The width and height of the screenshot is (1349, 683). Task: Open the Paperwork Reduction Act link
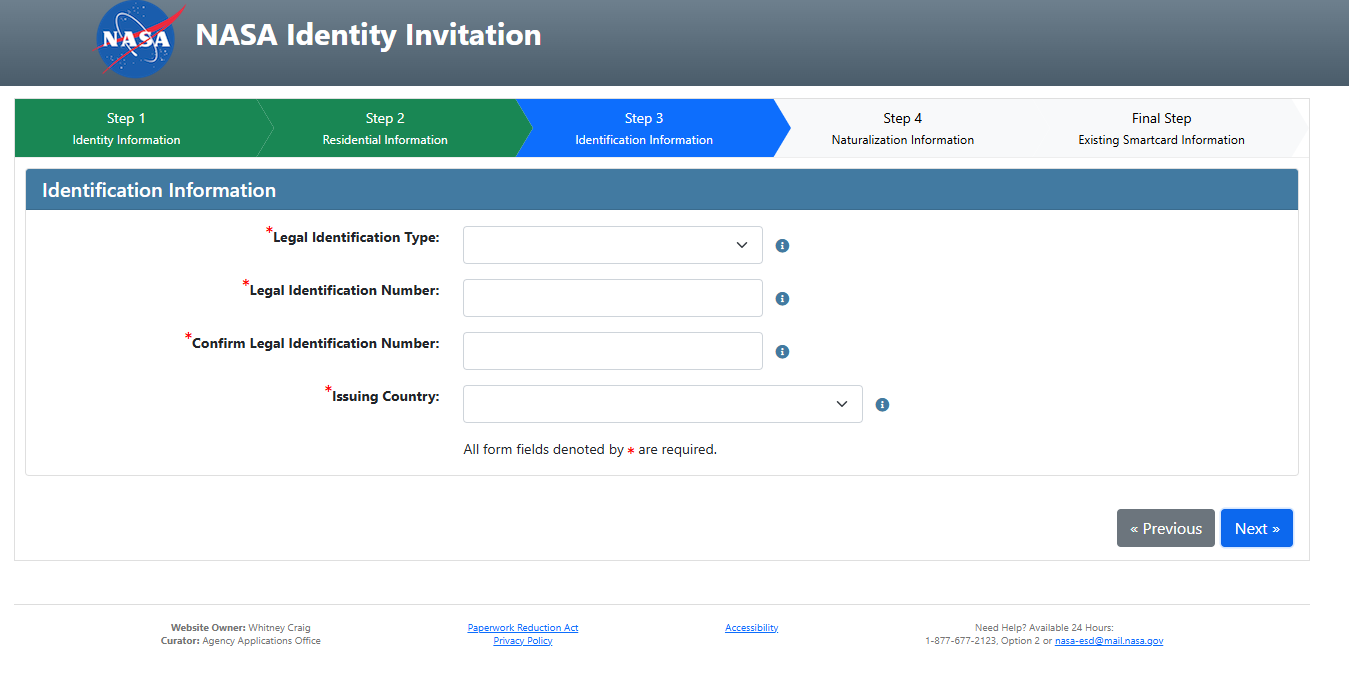[x=523, y=628]
